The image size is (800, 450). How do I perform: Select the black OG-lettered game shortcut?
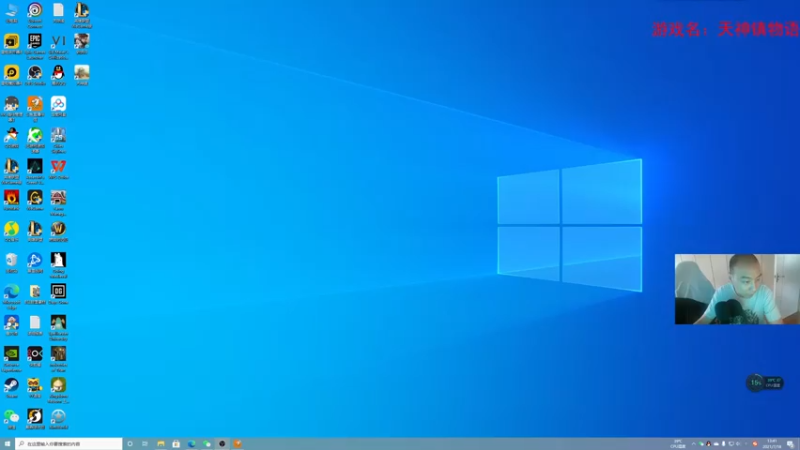tap(58, 293)
